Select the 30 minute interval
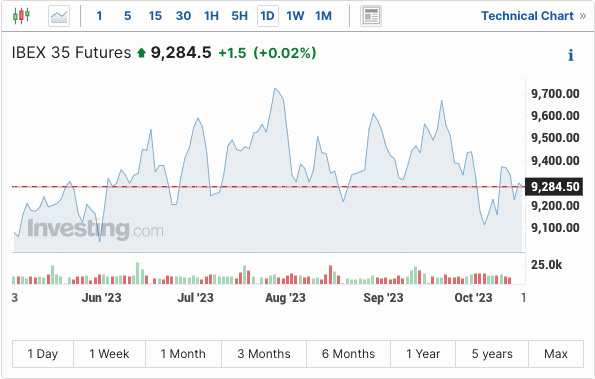 click(183, 16)
